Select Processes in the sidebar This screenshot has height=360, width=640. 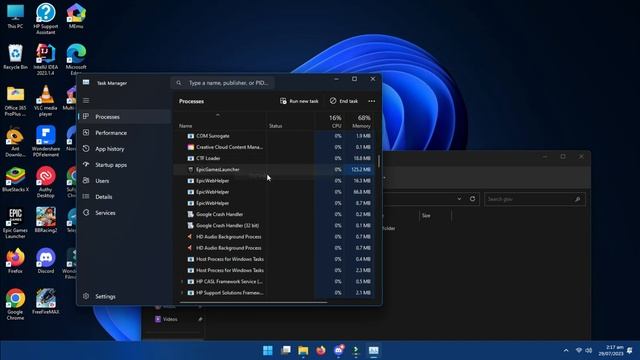point(124,117)
